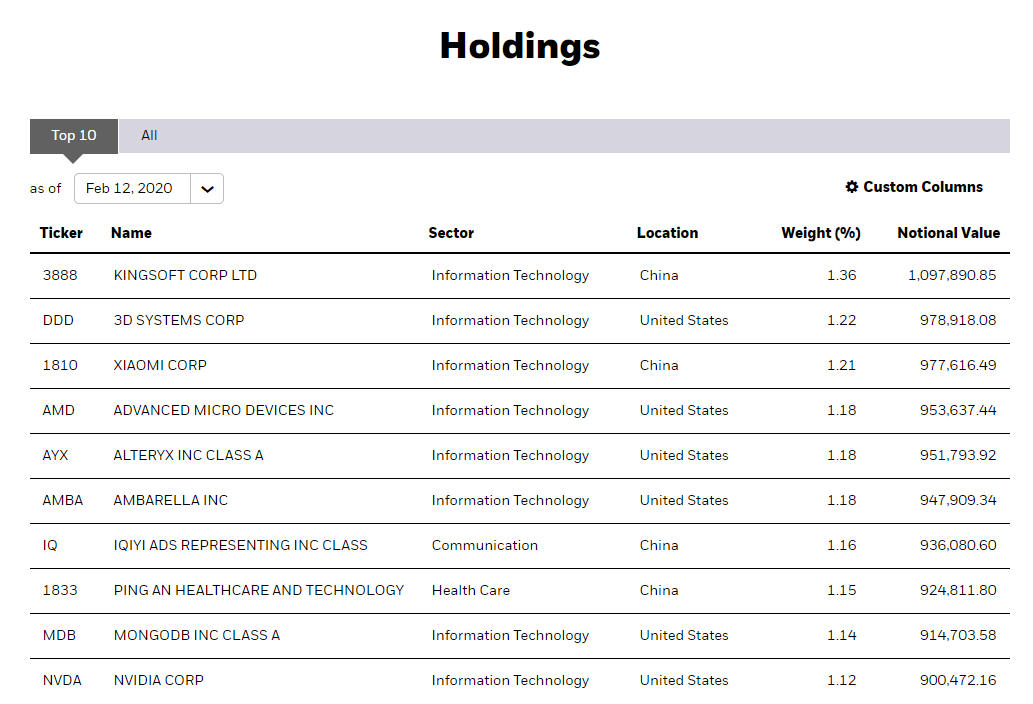Click weight 1.36 in Kingsoft row
The image size is (1033, 704).
coord(841,275)
